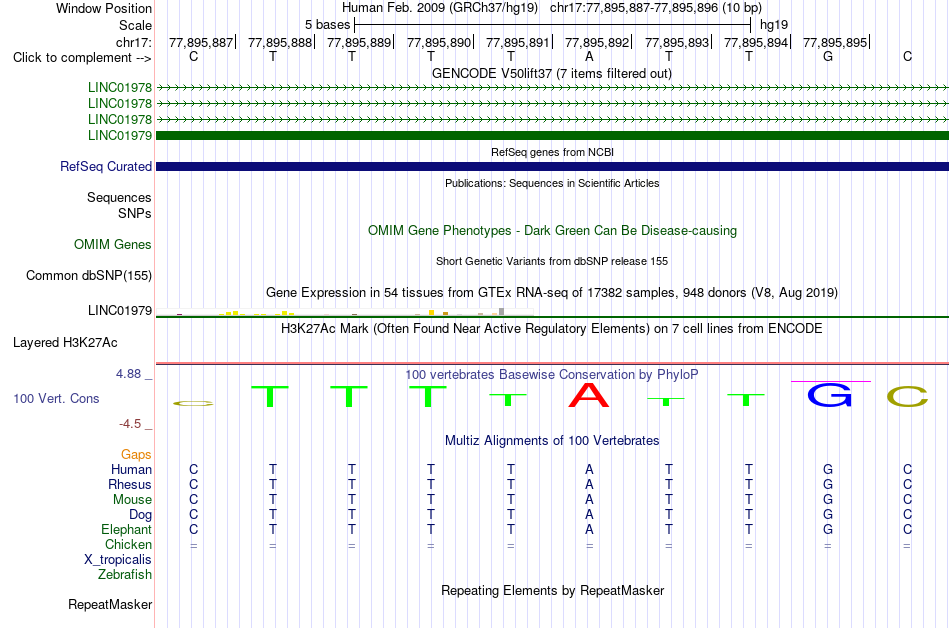This screenshot has width=950, height=628.
Task: Click the tall olive C at the conservation logo's end
Action: coord(908,397)
